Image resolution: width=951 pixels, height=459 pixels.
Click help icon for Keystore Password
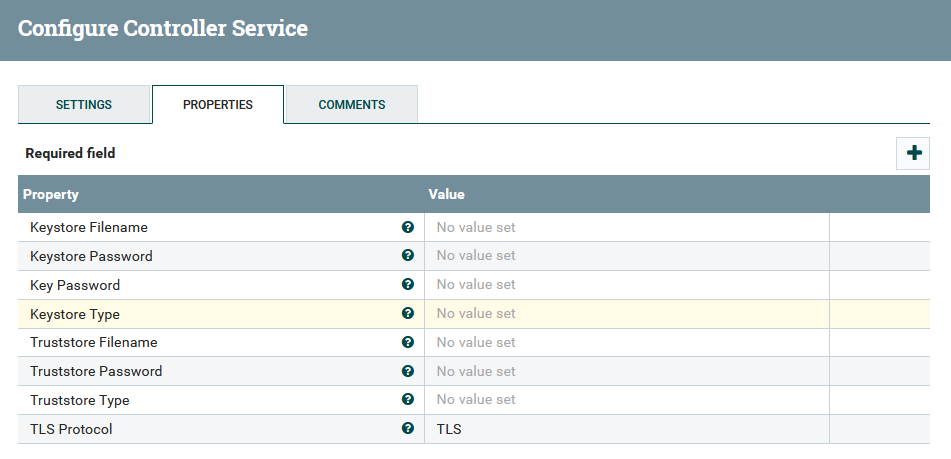click(408, 255)
